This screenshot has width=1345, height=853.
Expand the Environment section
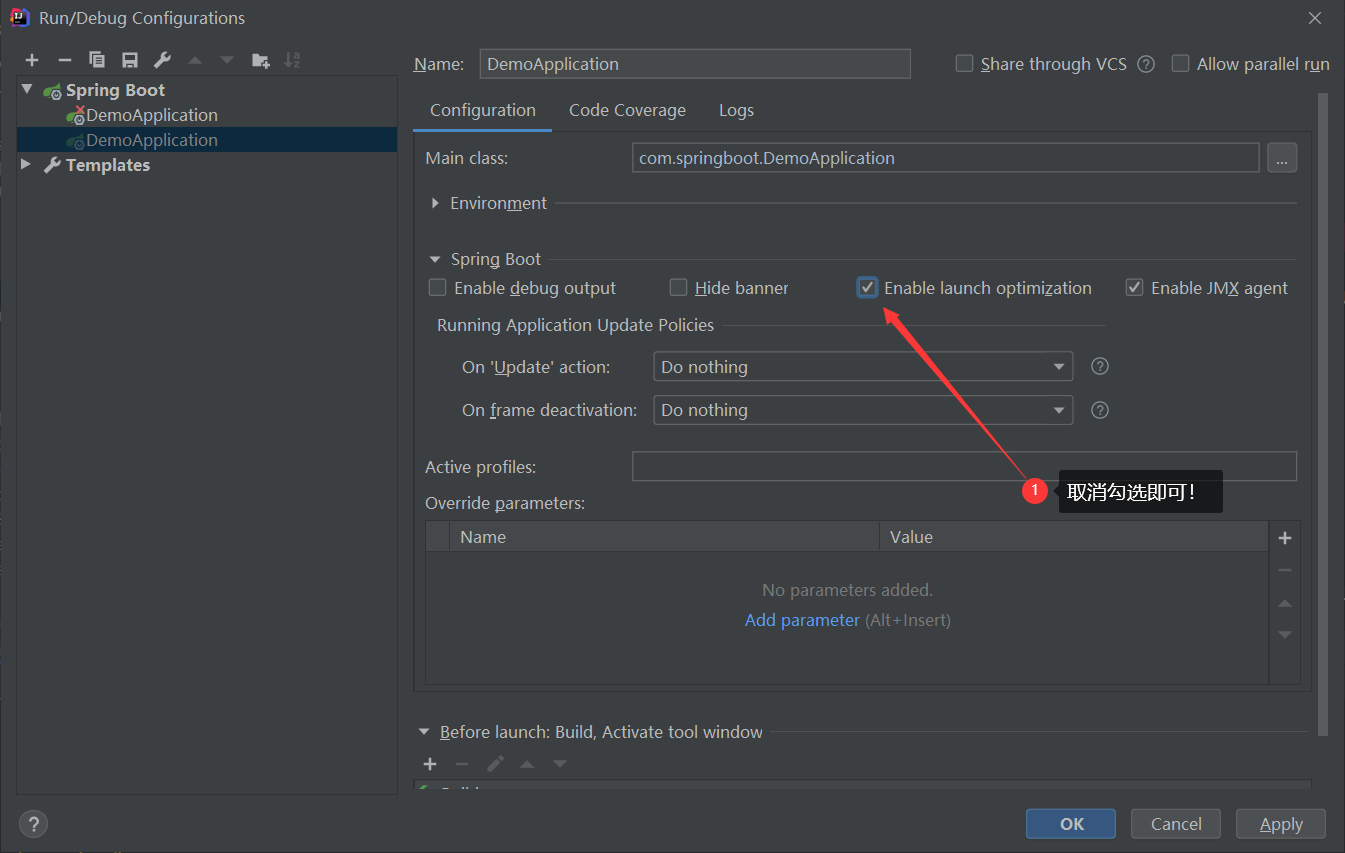(x=435, y=203)
